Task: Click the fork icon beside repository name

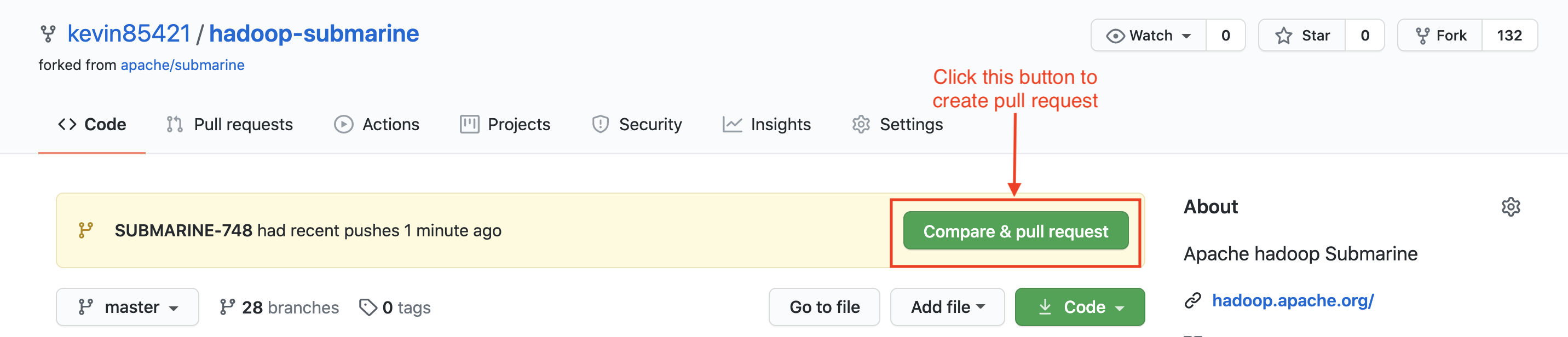Action: pos(48,34)
